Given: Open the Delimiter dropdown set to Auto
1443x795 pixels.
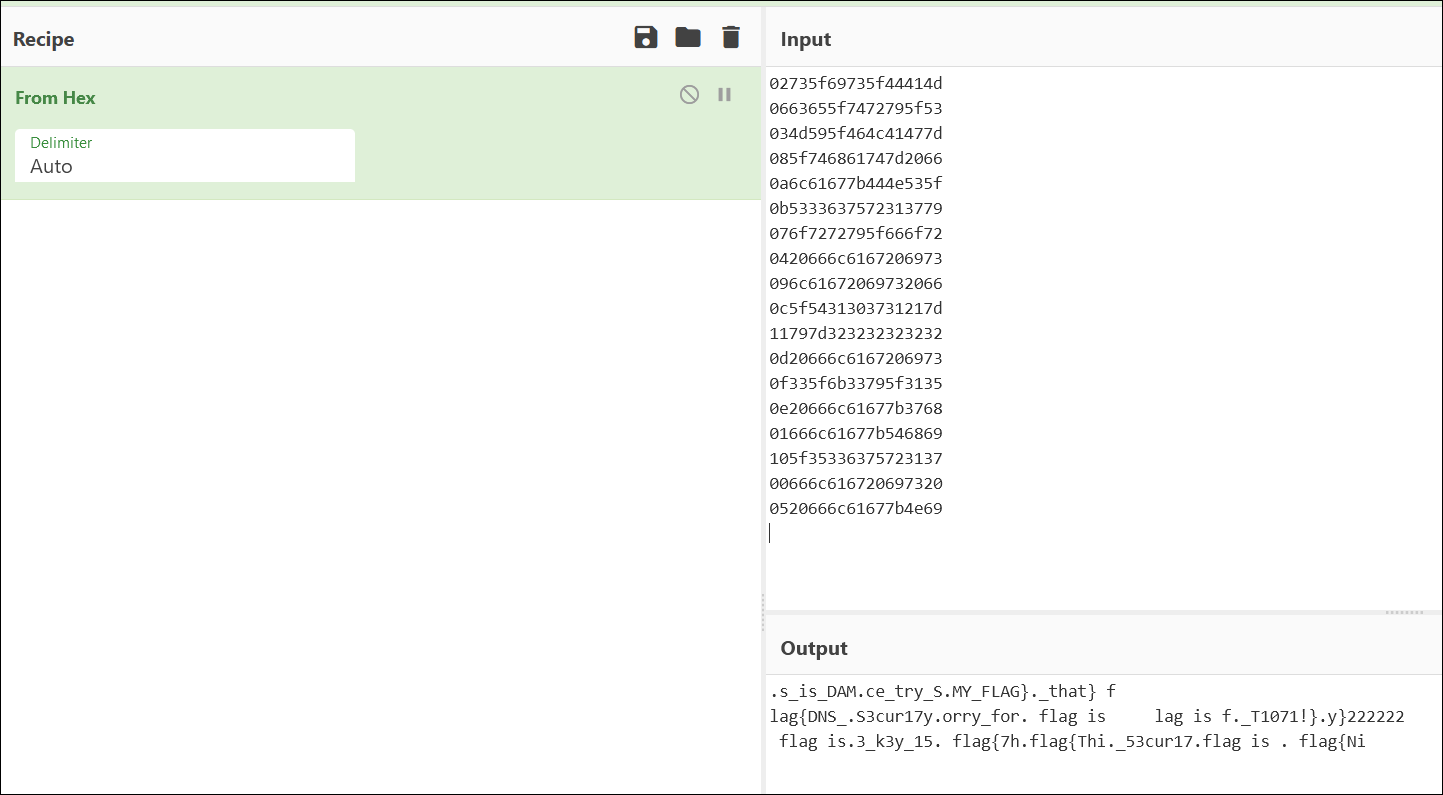Looking at the screenshot, I should 185,156.
